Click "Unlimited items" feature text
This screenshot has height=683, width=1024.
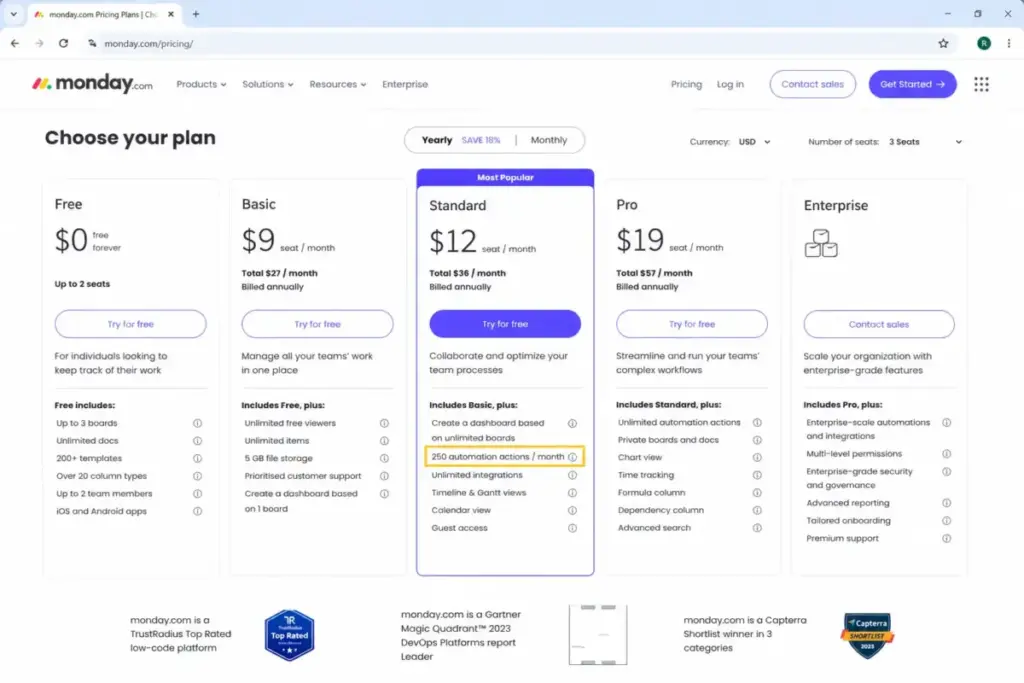pyautogui.click(x=277, y=441)
